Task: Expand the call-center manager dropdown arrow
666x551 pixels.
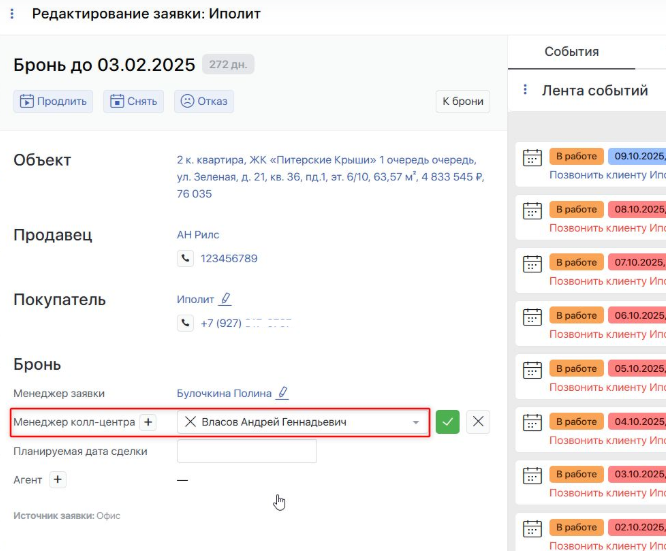Action: point(415,423)
